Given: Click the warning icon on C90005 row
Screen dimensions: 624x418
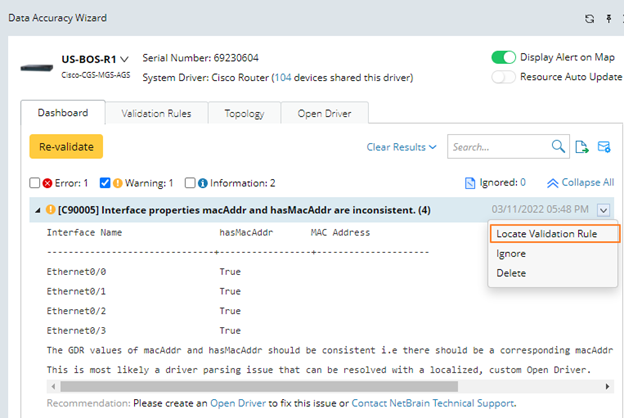Looking at the screenshot, I should click(x=51, y=209).
